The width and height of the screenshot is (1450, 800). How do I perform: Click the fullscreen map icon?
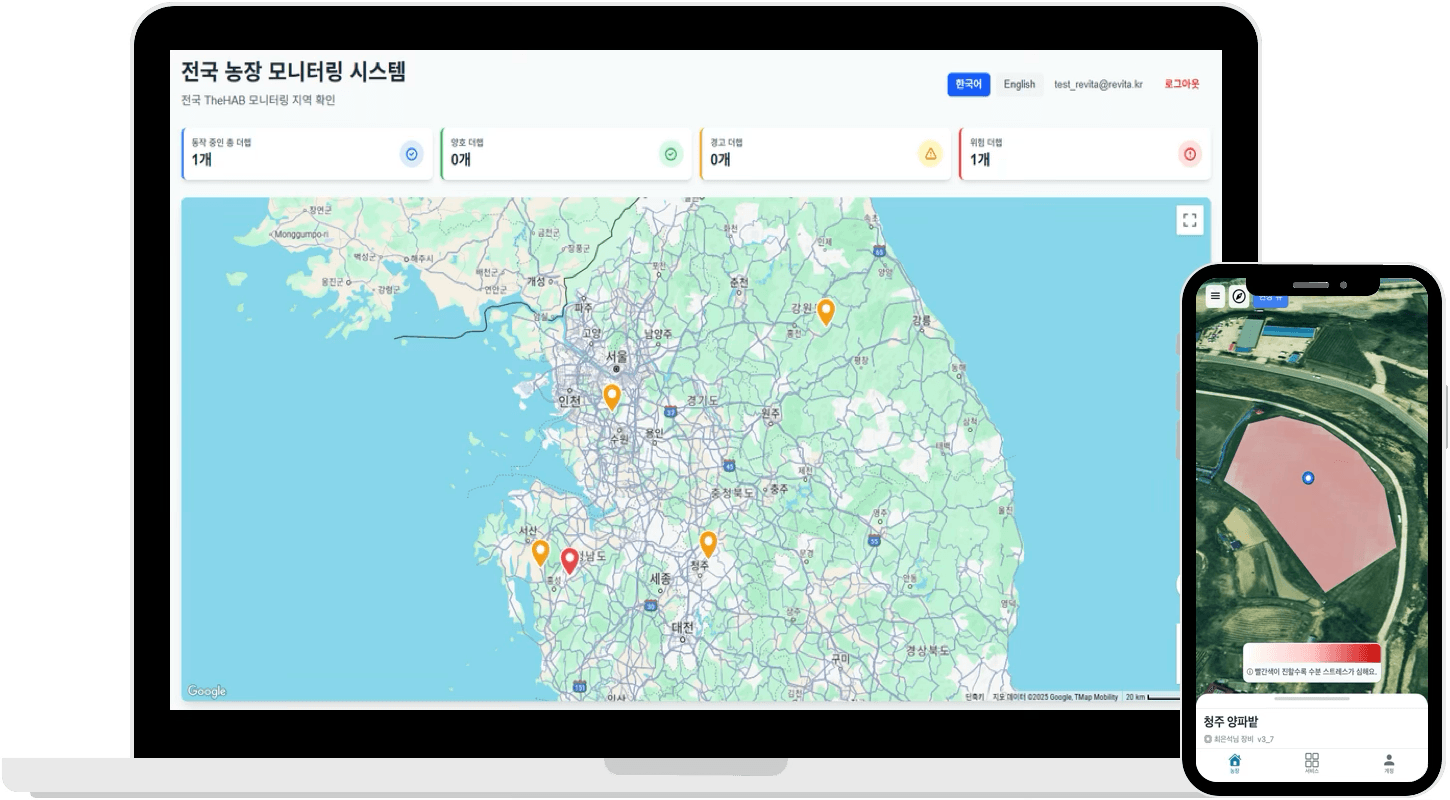pos(1189,221)
